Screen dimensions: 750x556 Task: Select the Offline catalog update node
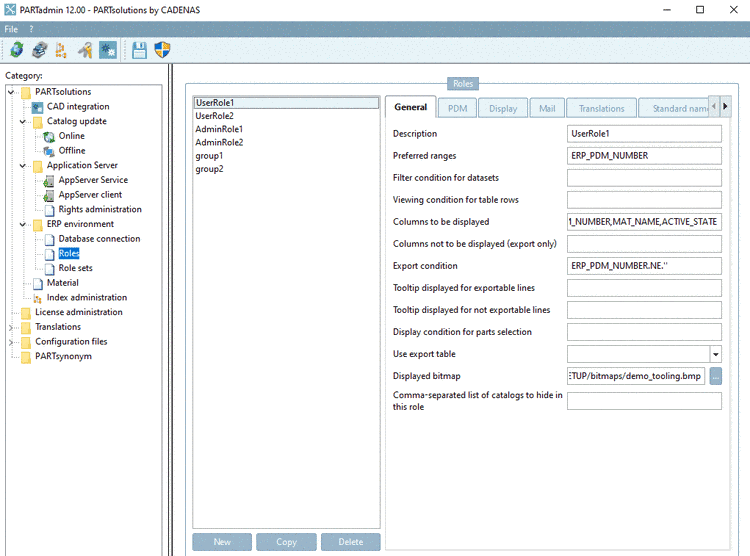[72, 150]
